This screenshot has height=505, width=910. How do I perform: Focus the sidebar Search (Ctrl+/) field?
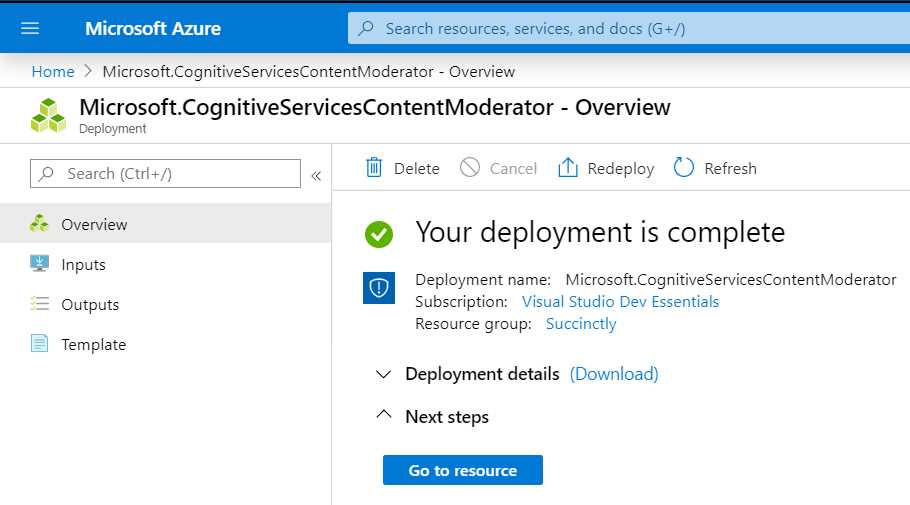click(x=165, y=174)
